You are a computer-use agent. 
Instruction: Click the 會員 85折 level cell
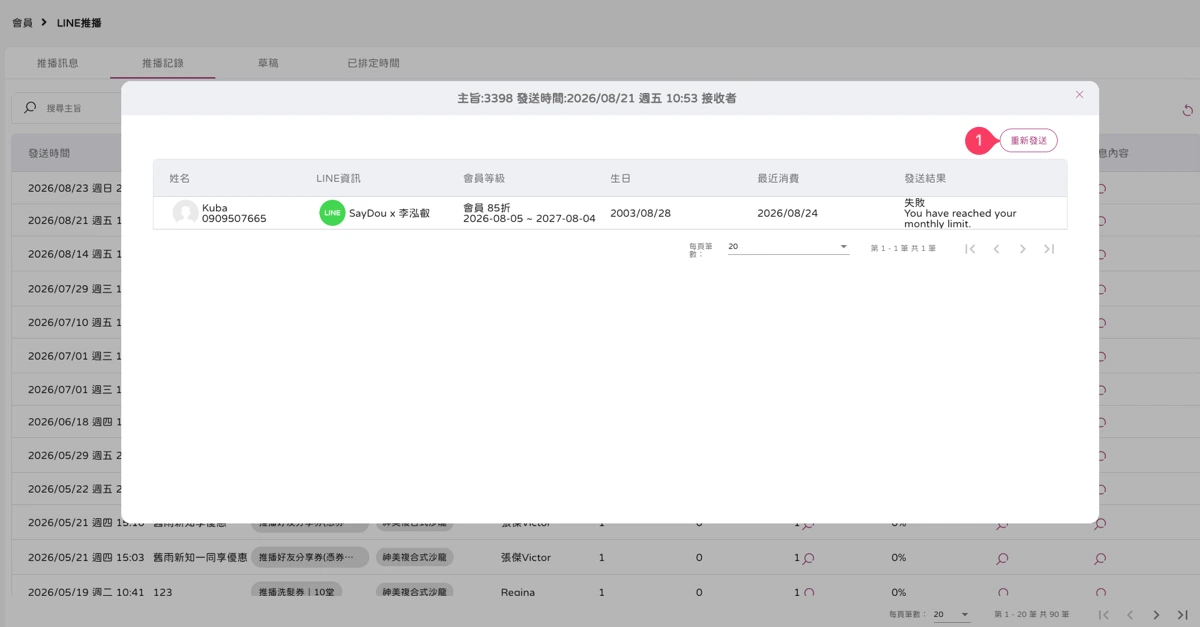529,213
